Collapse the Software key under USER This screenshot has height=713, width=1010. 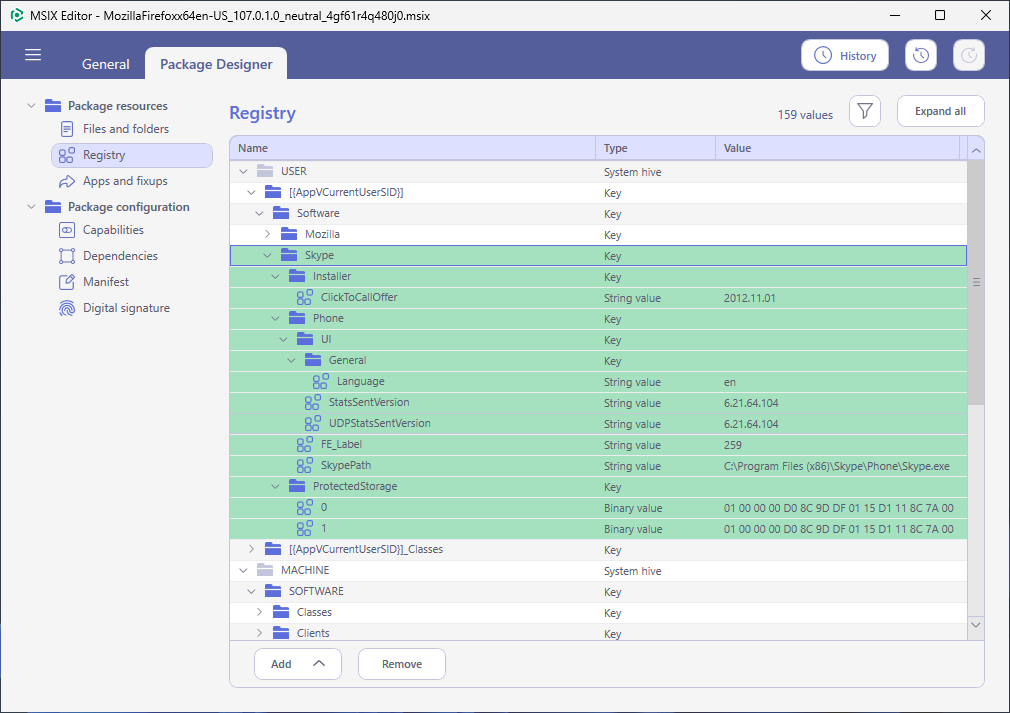pos(260,213)
